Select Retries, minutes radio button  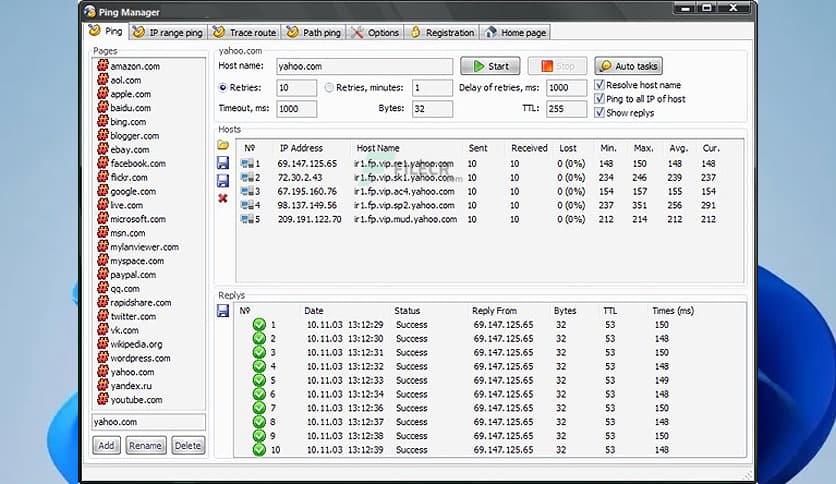point(329,87)
